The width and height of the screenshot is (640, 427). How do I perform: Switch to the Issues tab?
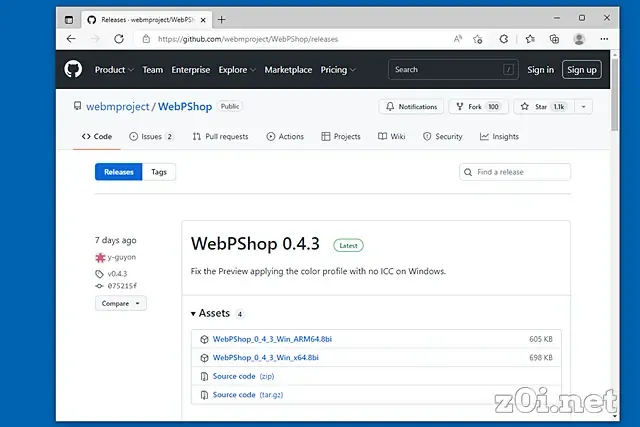point(151,136)
